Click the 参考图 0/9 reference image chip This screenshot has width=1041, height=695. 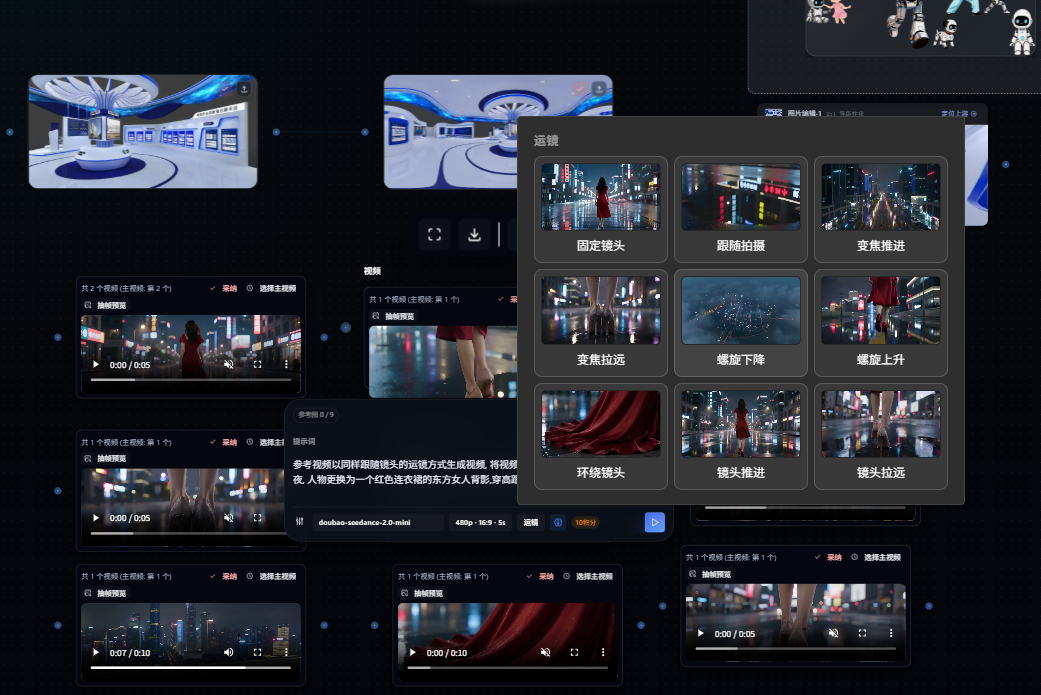coord(316,415)
